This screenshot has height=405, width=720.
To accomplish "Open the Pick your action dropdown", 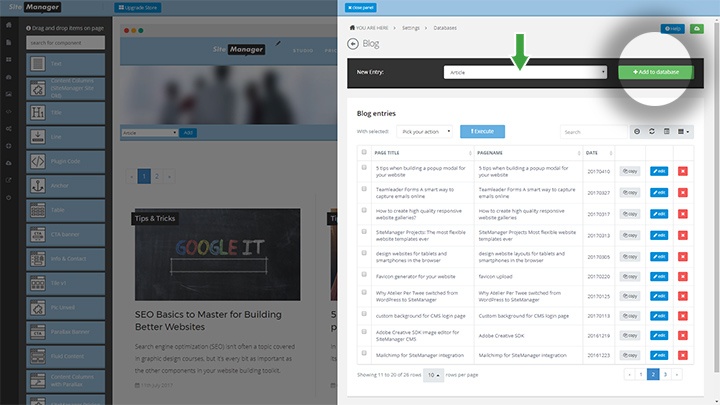I will (425, 132).
